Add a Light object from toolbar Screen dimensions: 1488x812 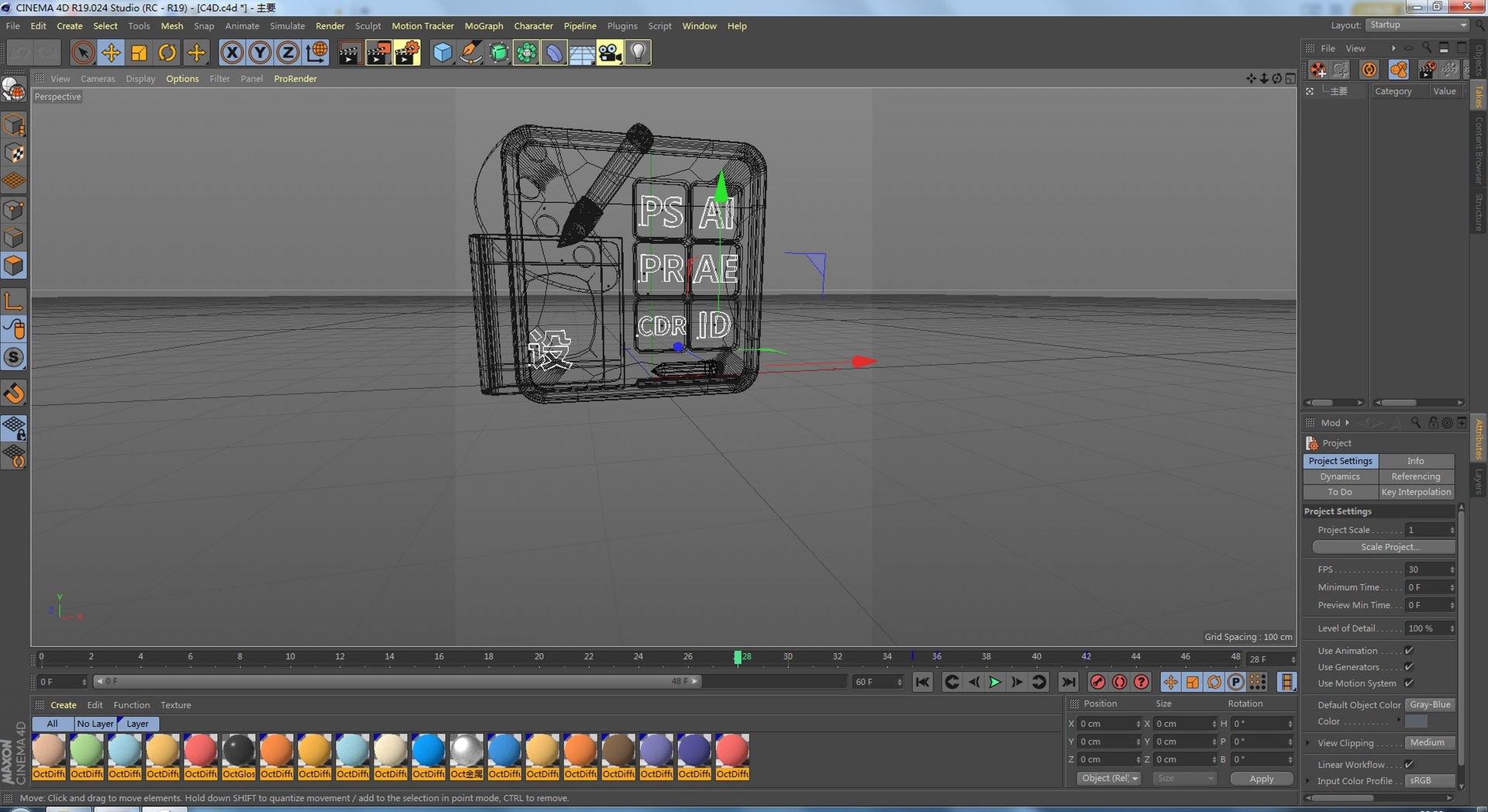pos(638,53)
